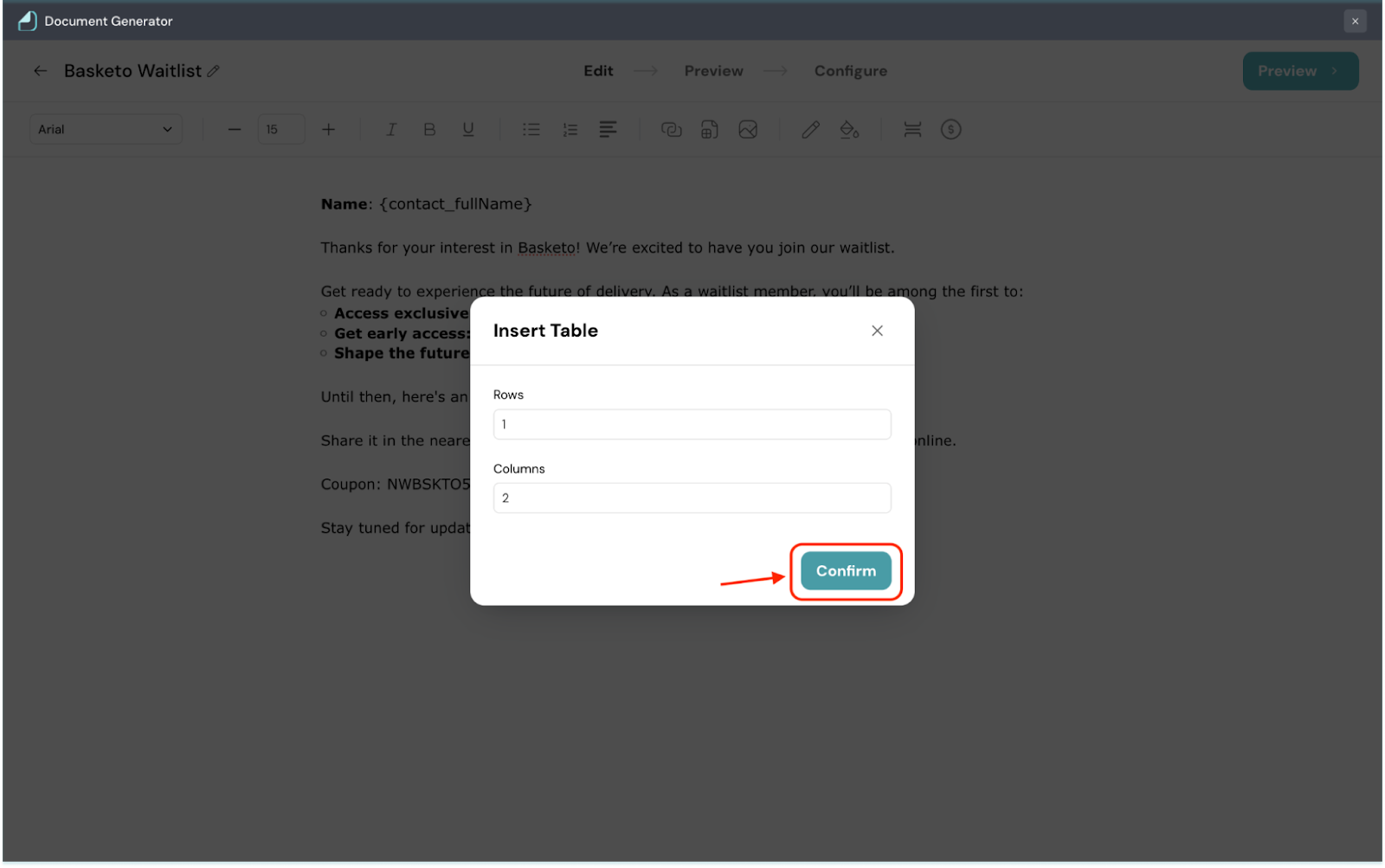Close the Insert Table dialog

coord(877,331)
